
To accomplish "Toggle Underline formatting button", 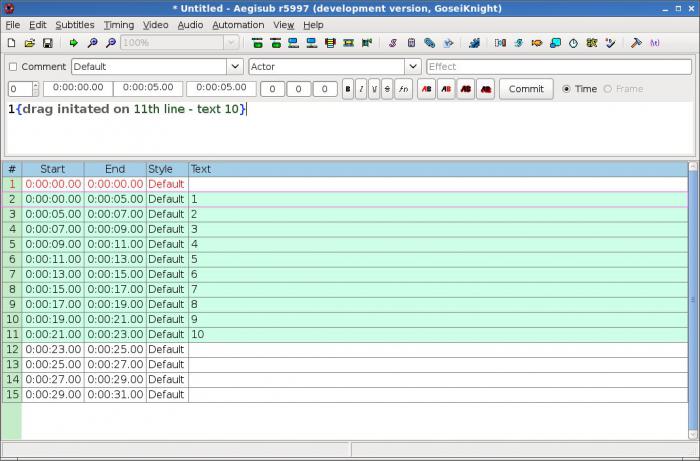I will (x=374, y=89).
